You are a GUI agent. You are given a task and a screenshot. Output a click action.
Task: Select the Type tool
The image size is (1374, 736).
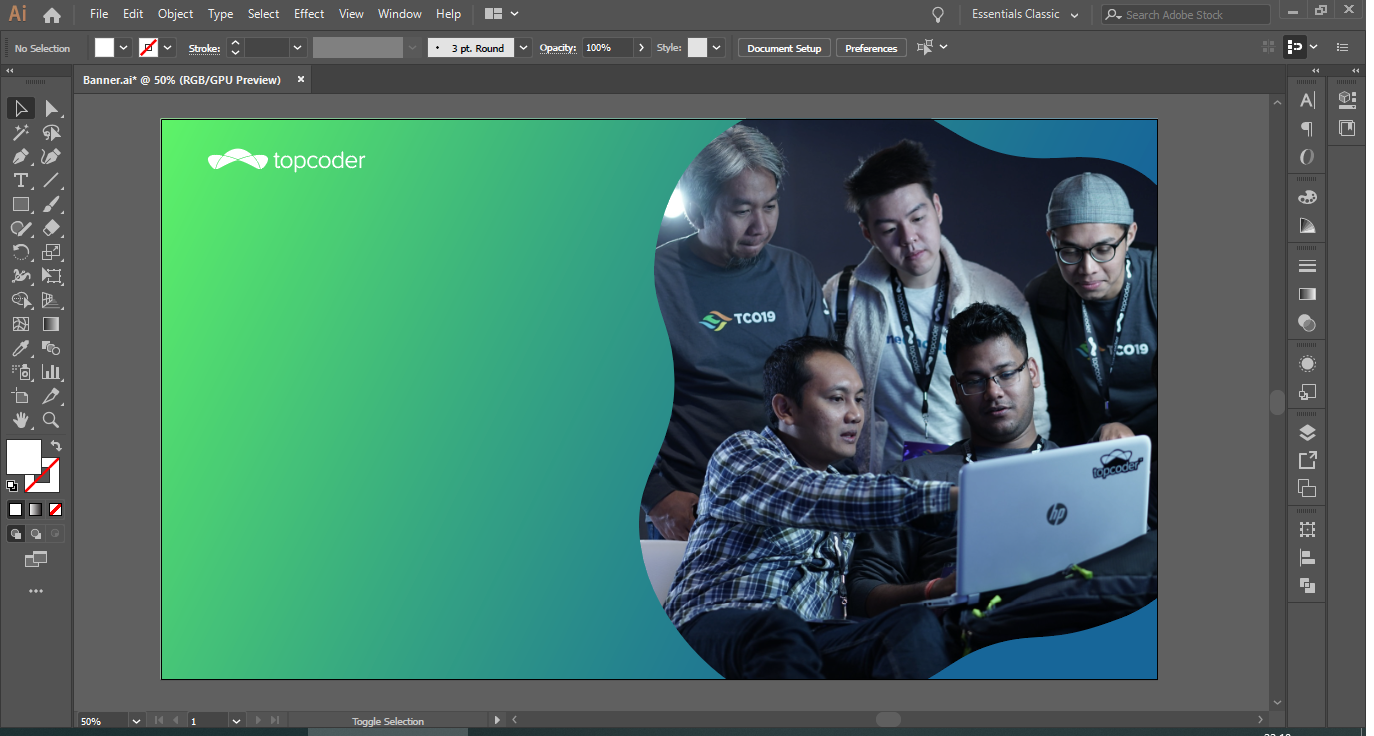coord(21,180)
